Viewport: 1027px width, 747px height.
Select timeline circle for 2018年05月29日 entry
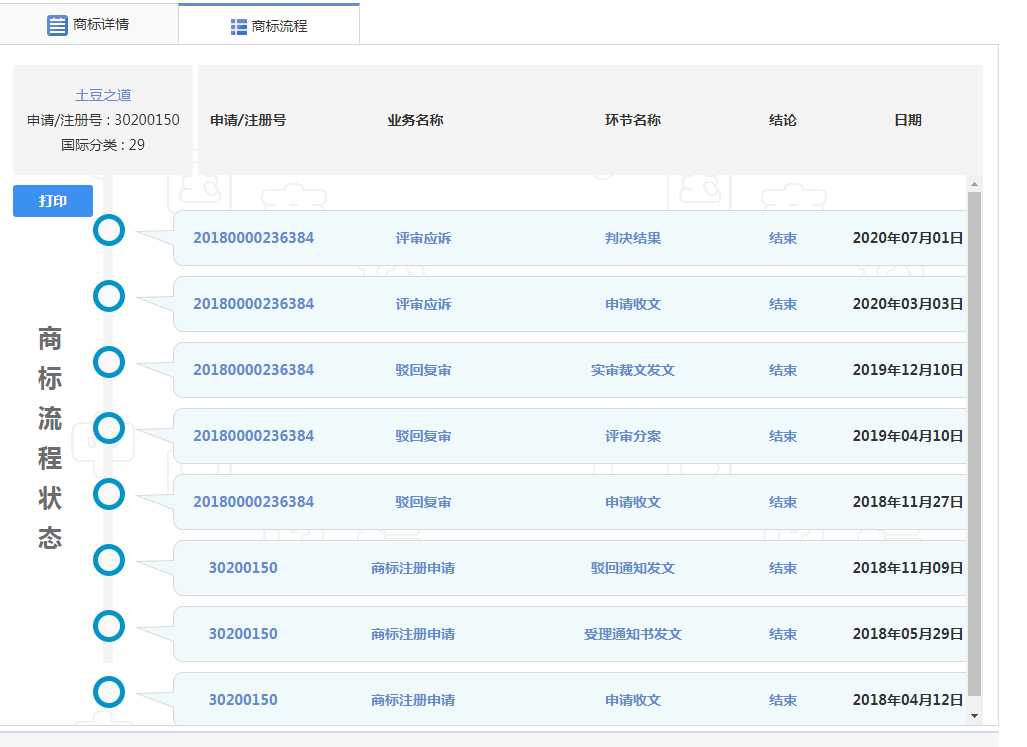109,626
